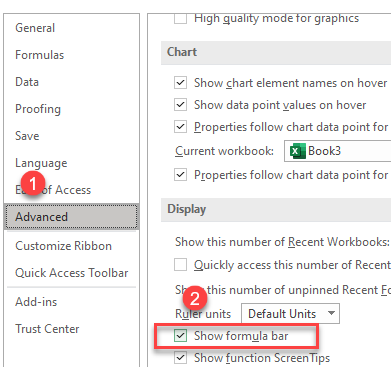Screen dimensions: 391x367
Task: Open Customize Ribbon settings
Action: 63,246
